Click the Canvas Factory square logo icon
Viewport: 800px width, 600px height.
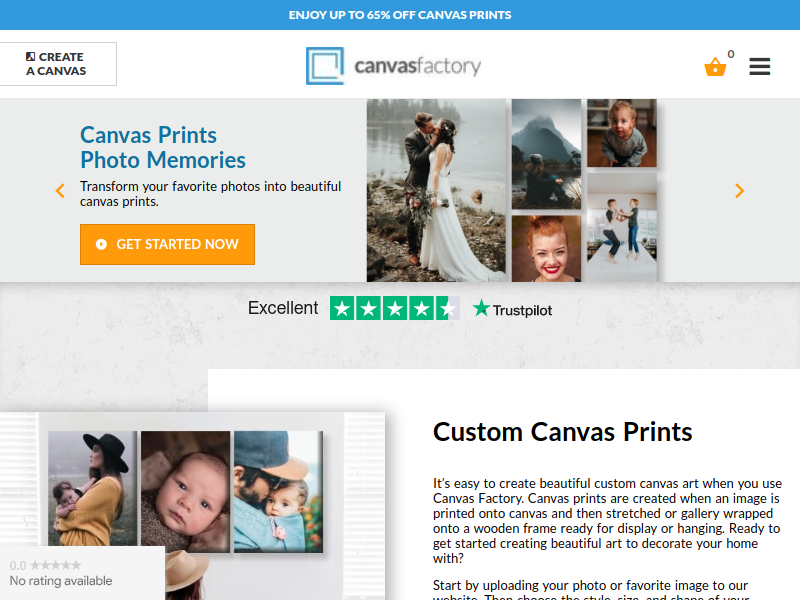(325, 66)
